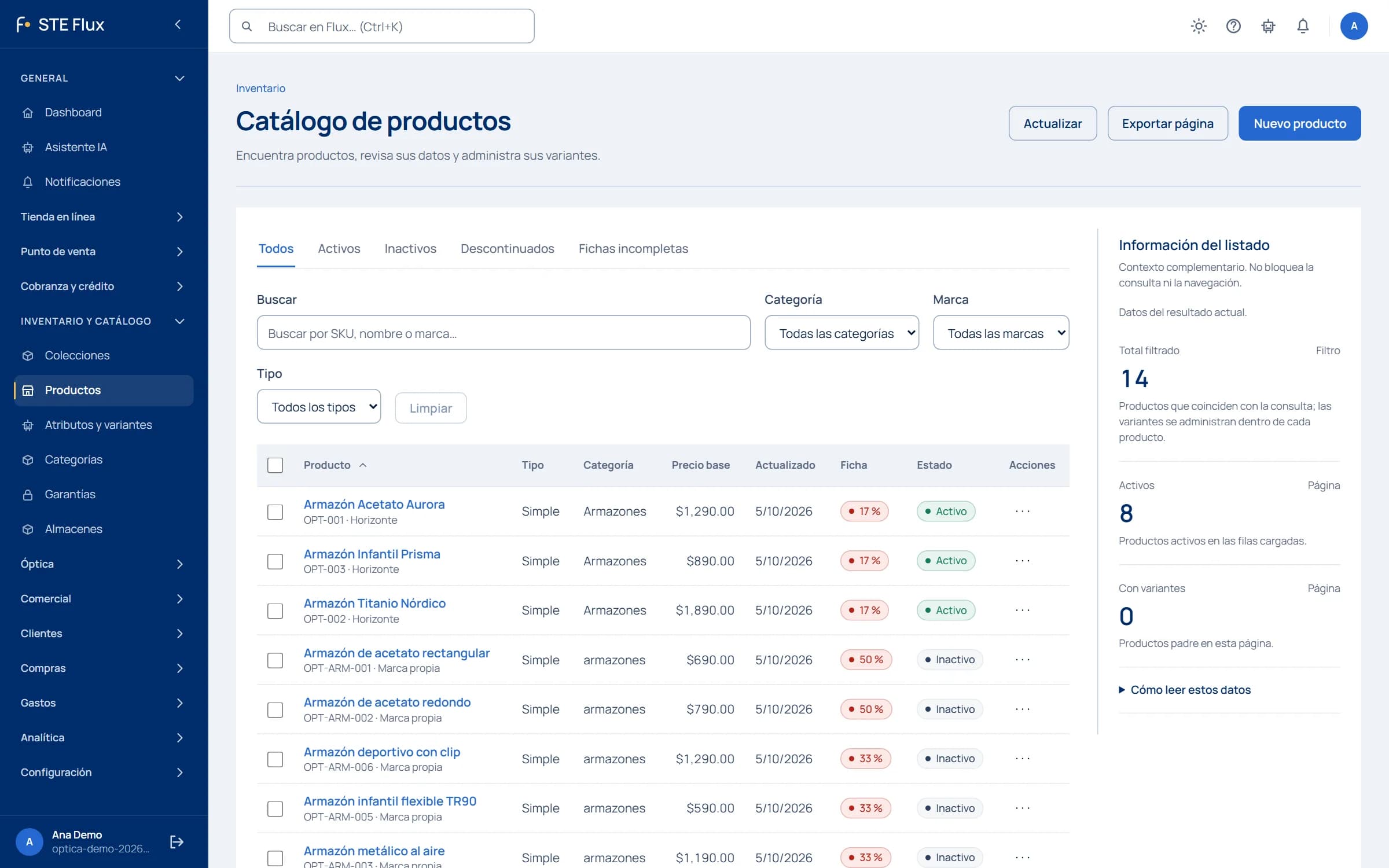The width and height of the screenshot is (1389, 868).
Task: Click the Actualizar button
Action: 1052,123
